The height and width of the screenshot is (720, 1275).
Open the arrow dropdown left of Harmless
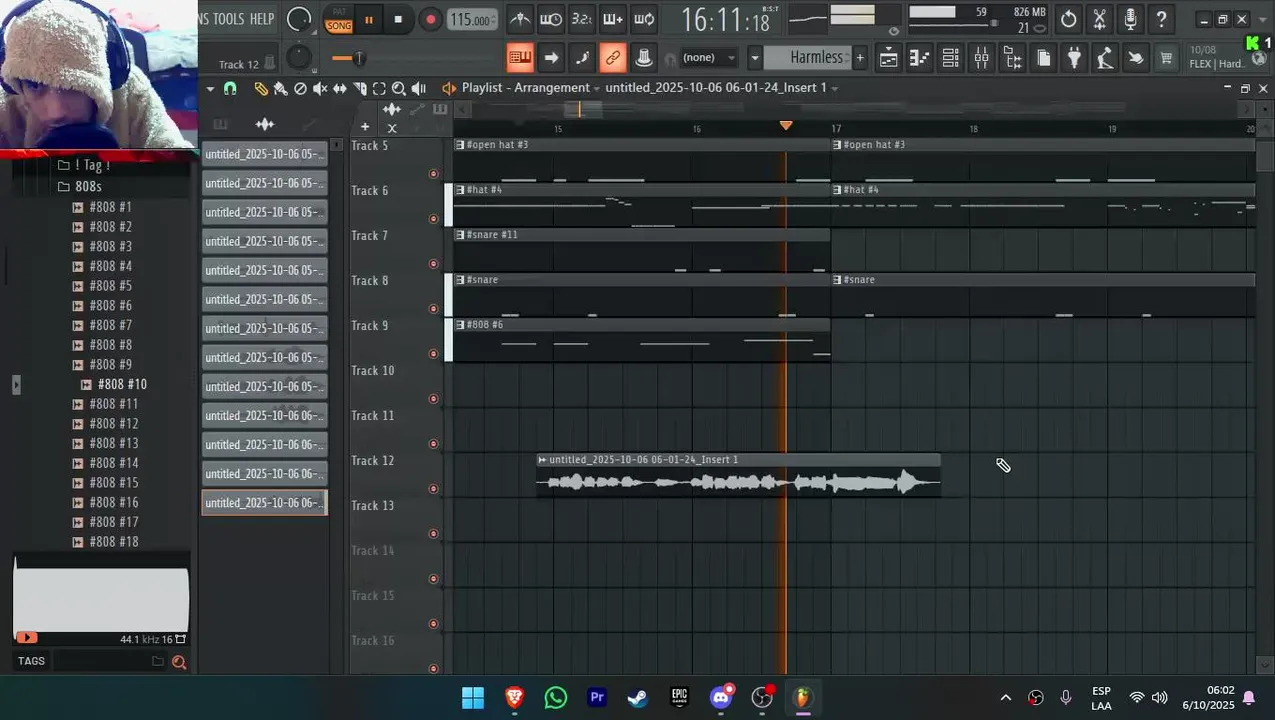[755, 58]
